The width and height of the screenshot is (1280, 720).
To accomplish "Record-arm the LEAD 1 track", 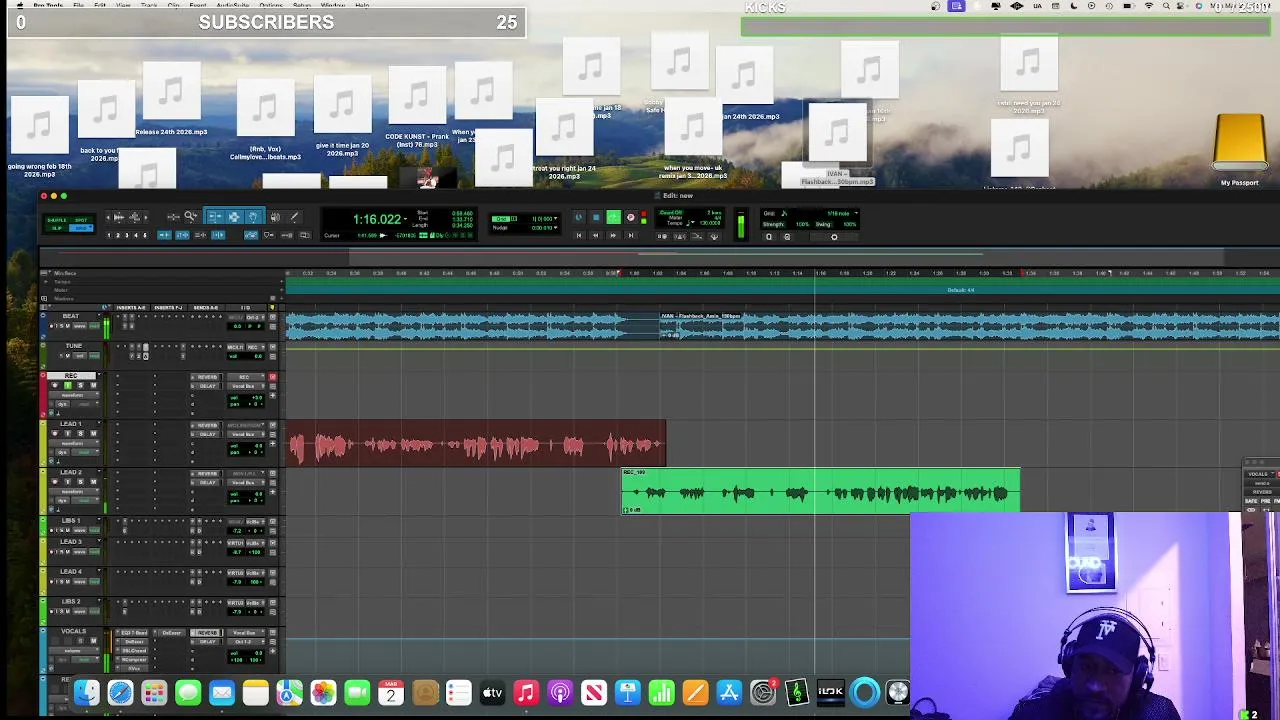I will [54, 434].
